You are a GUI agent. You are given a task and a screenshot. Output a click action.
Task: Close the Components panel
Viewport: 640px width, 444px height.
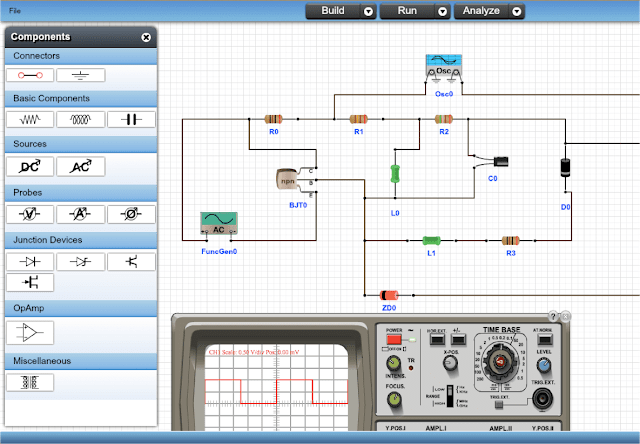[146, 37]
